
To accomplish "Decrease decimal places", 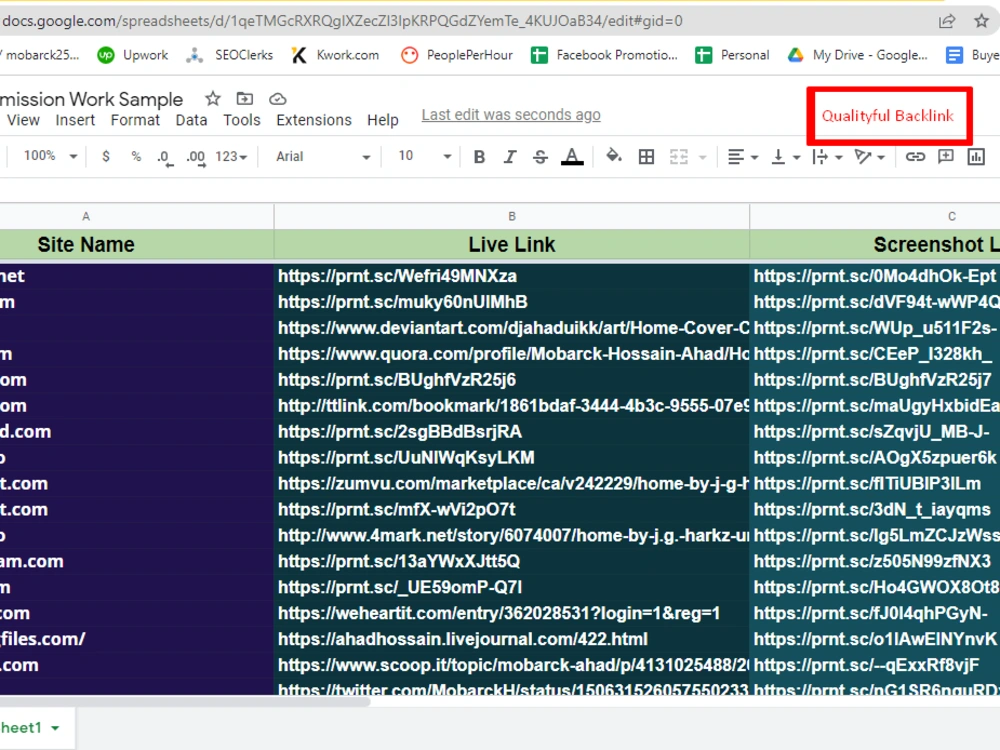I will click(x=165, y=158).
